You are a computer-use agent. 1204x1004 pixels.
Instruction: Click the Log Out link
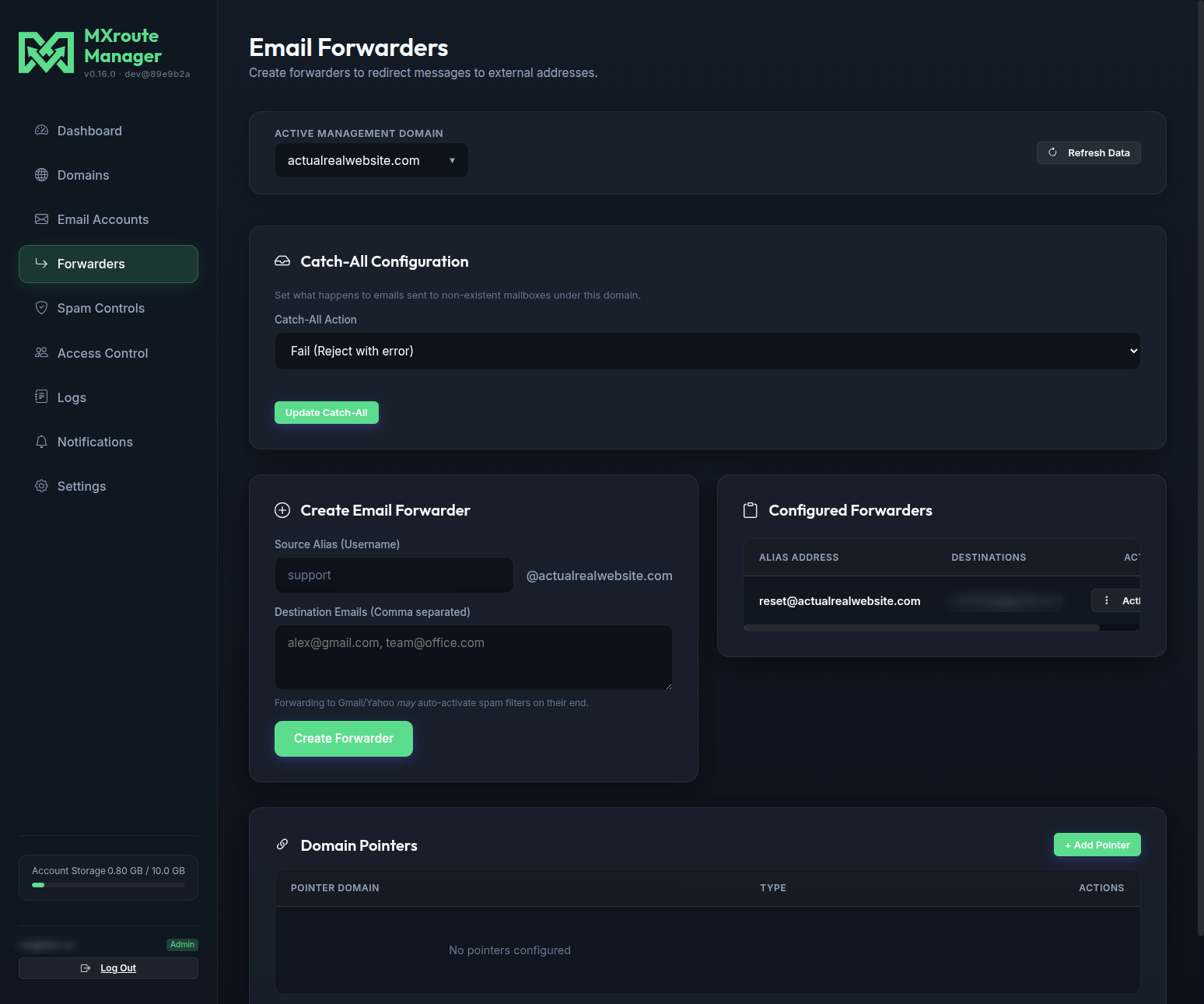click(x=118, y=968)
